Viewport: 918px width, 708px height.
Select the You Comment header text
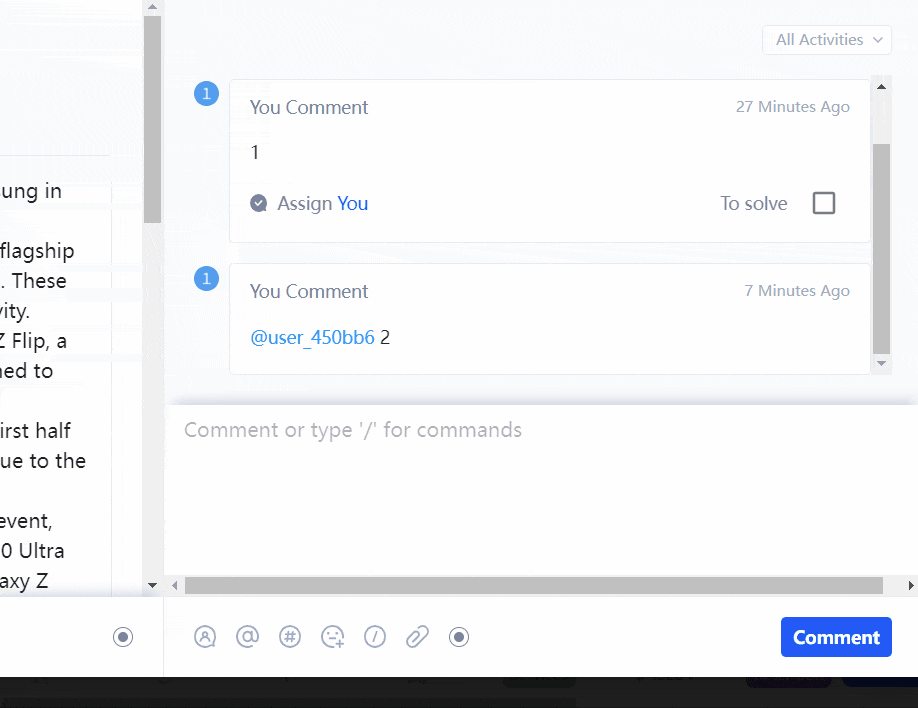click(308, 107)
